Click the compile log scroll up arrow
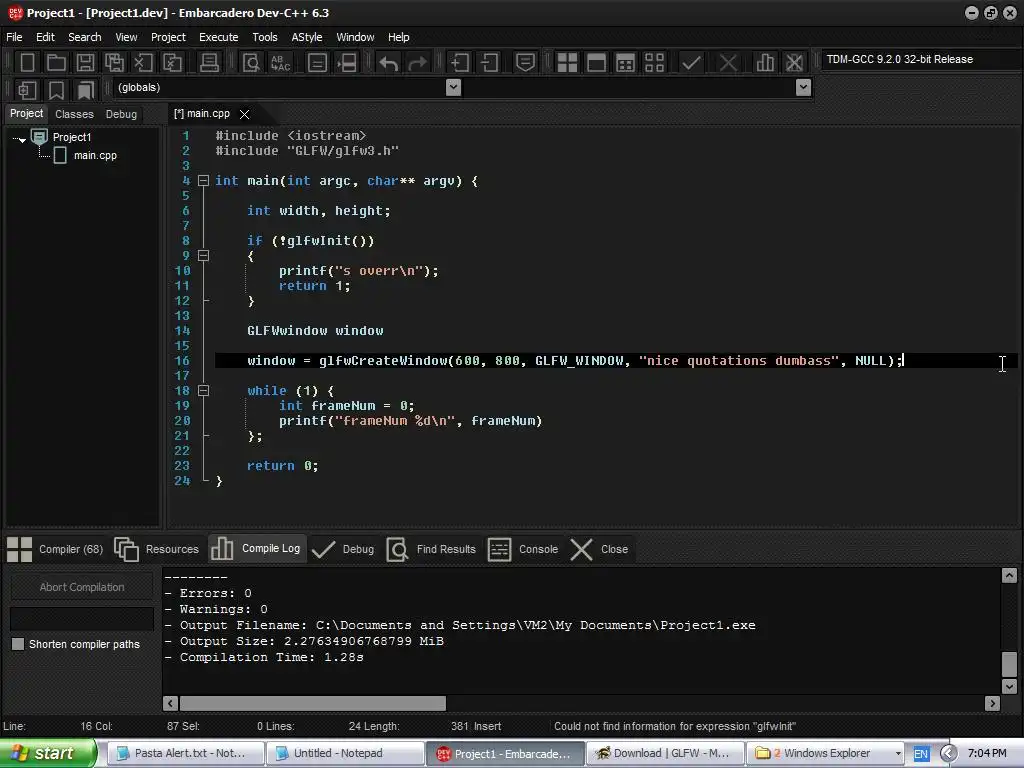Image resolution: width=1024 pixels, height=768 pixels. pyautogui.click(x=1009, y=575)
